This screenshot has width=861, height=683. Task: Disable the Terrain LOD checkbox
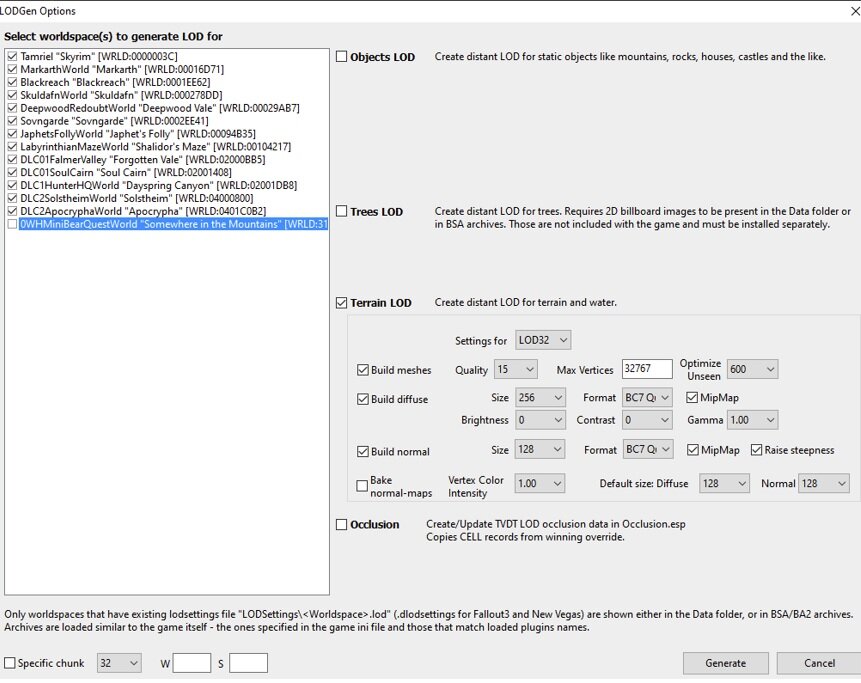pyautogui.click(x=342, y=303)
